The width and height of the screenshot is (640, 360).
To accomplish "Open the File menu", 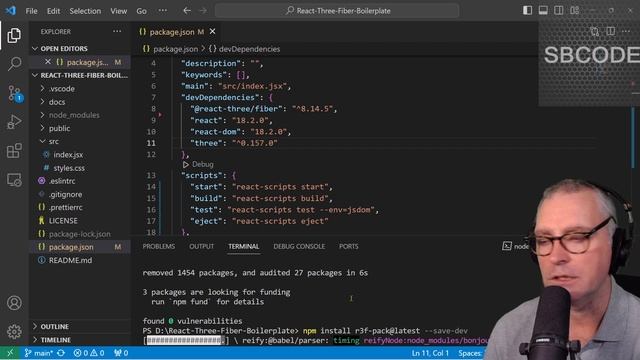I will coord(31,11).
